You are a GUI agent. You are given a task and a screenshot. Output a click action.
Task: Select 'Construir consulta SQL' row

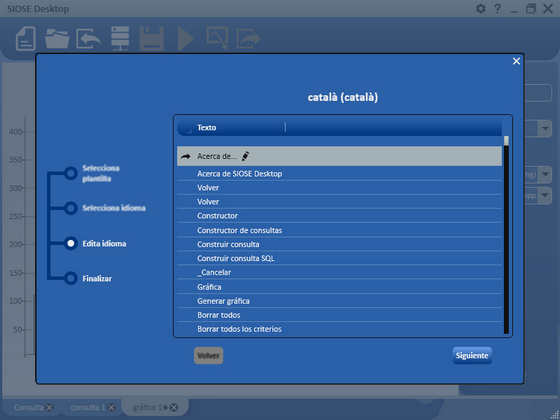pos(339,258)
